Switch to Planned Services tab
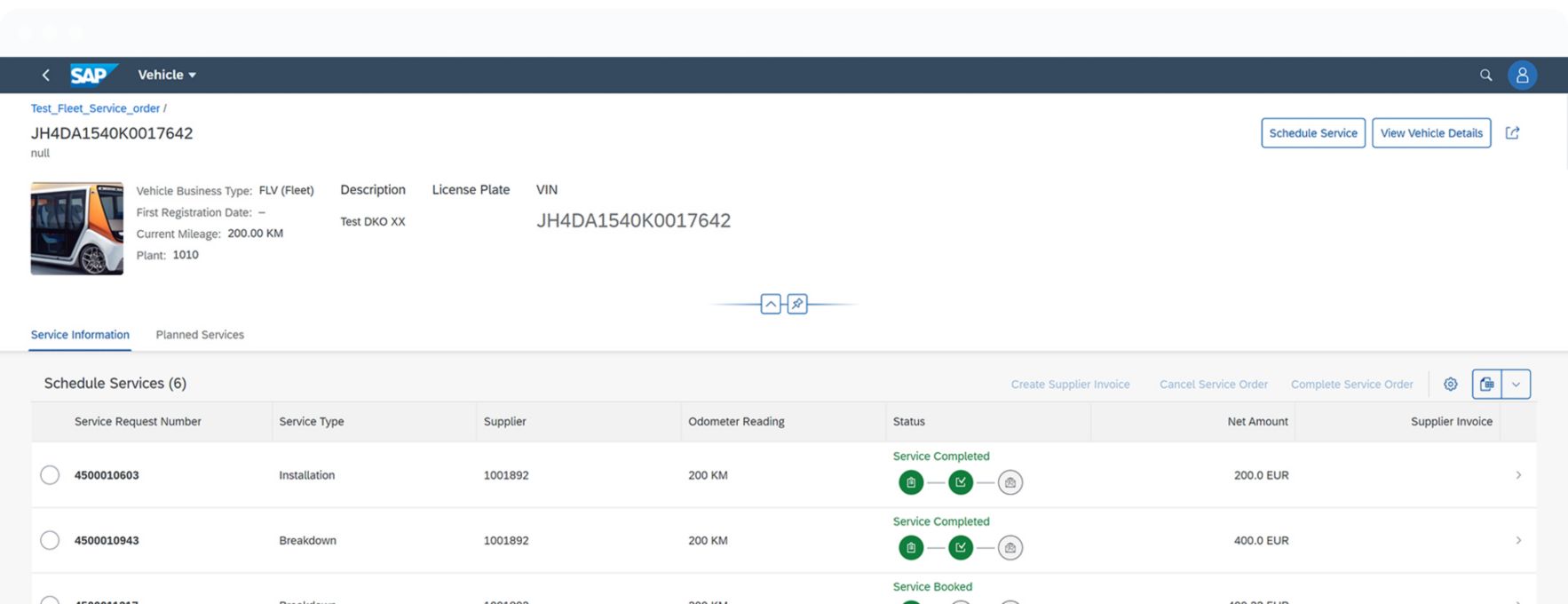Viewport: 1568px width, 604px height. pos(200,335)
